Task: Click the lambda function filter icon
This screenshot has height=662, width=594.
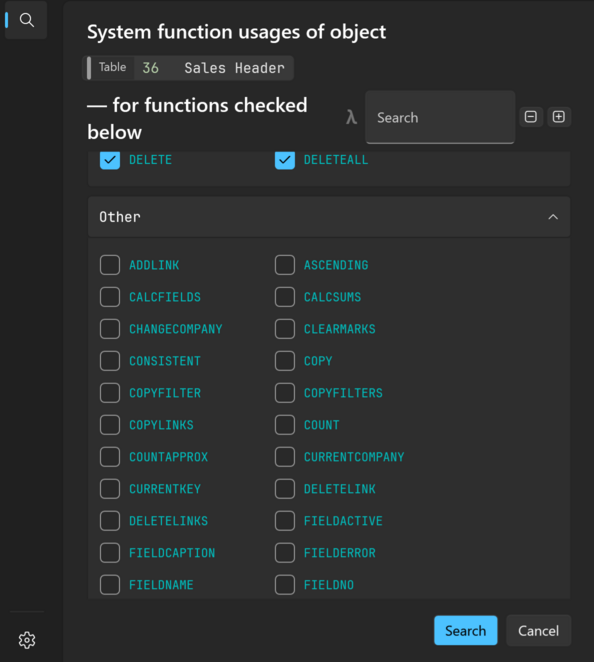Action: 351,117
